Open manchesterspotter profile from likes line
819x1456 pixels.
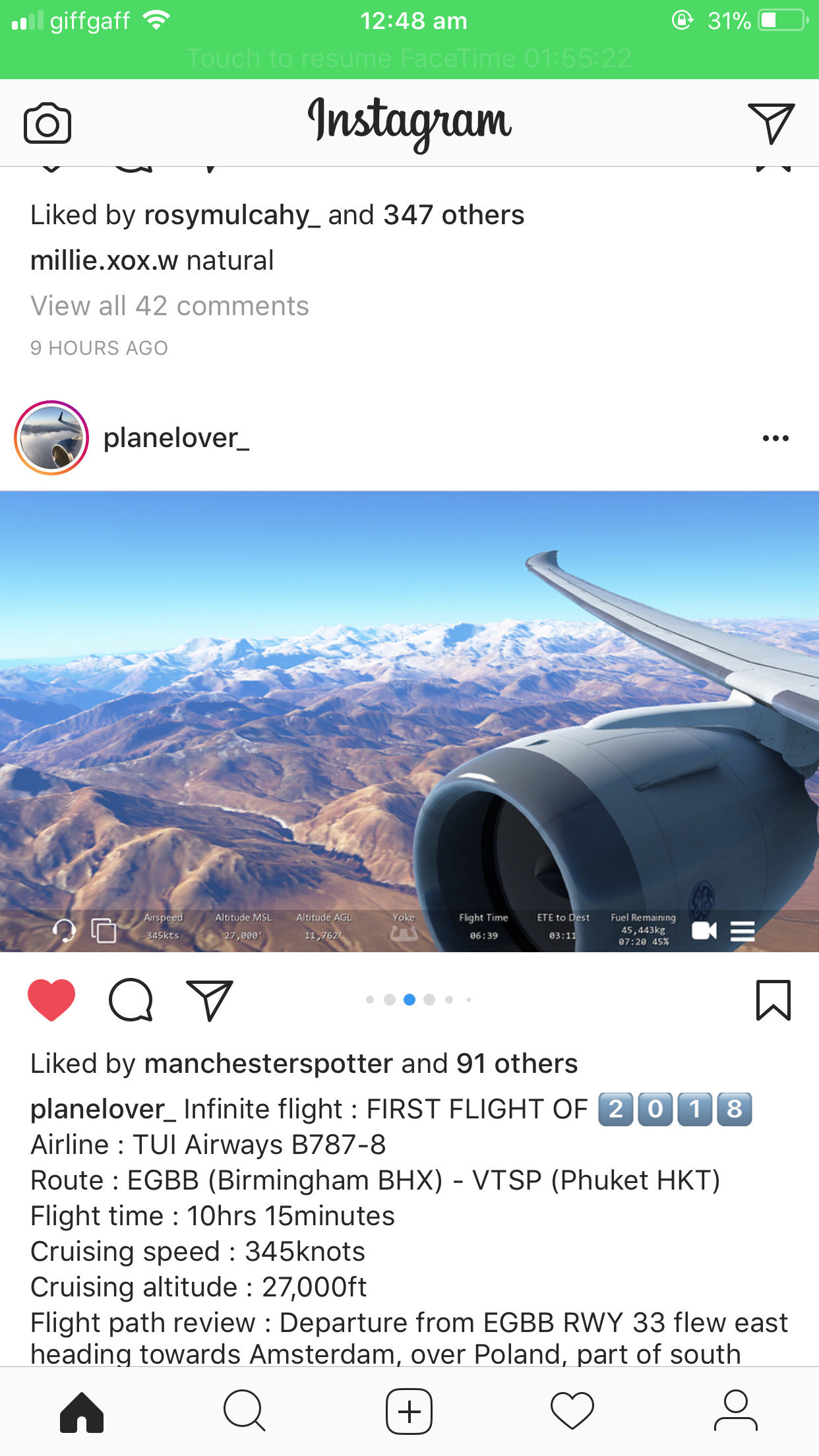click(x=268, y=1064)
